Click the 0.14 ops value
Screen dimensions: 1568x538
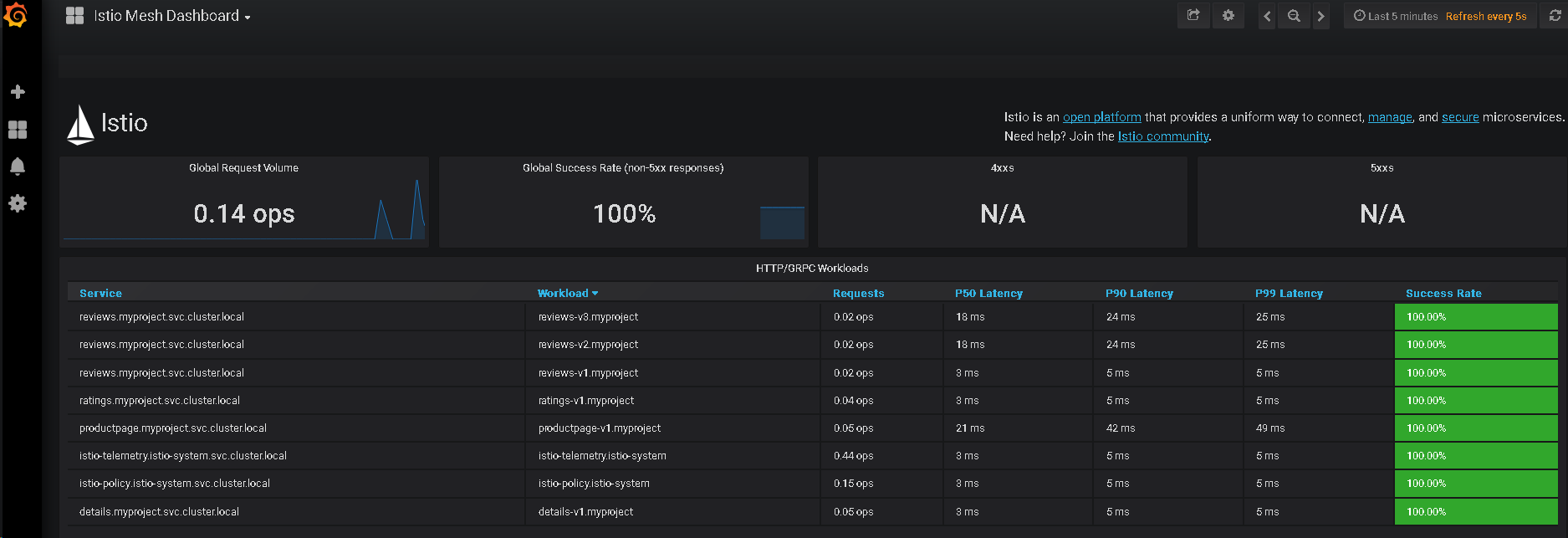[x=244, y=214]
